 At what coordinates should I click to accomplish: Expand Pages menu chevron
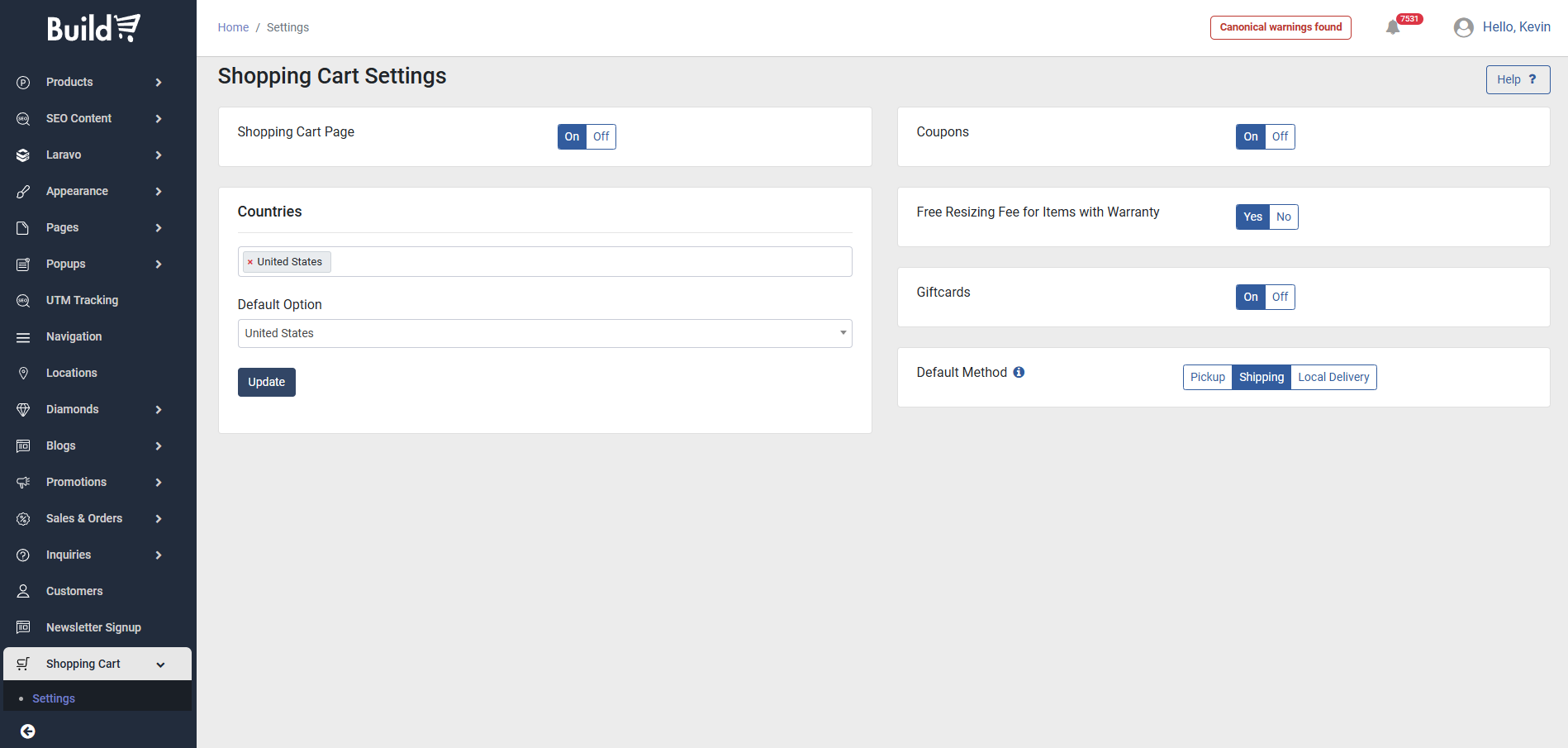tap(159, 228)
